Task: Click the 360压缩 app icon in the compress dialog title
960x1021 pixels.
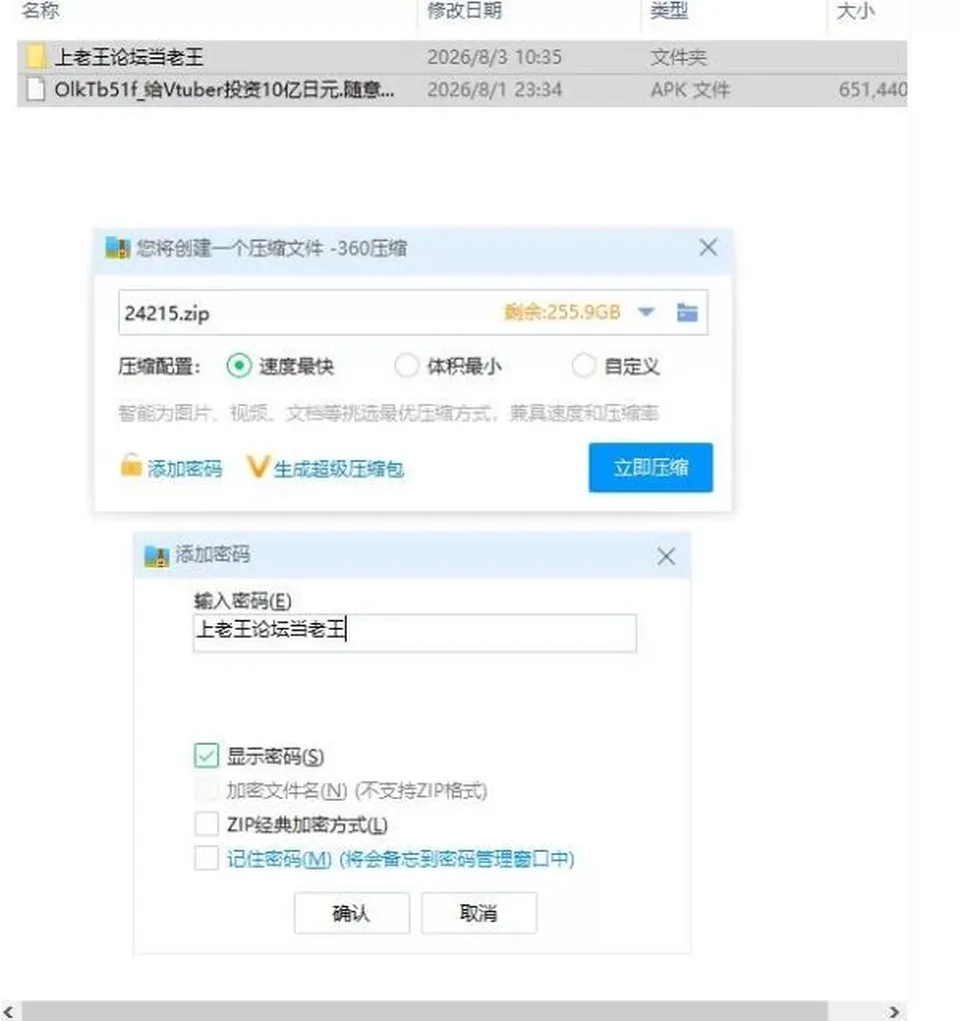Action: [118, 248]
